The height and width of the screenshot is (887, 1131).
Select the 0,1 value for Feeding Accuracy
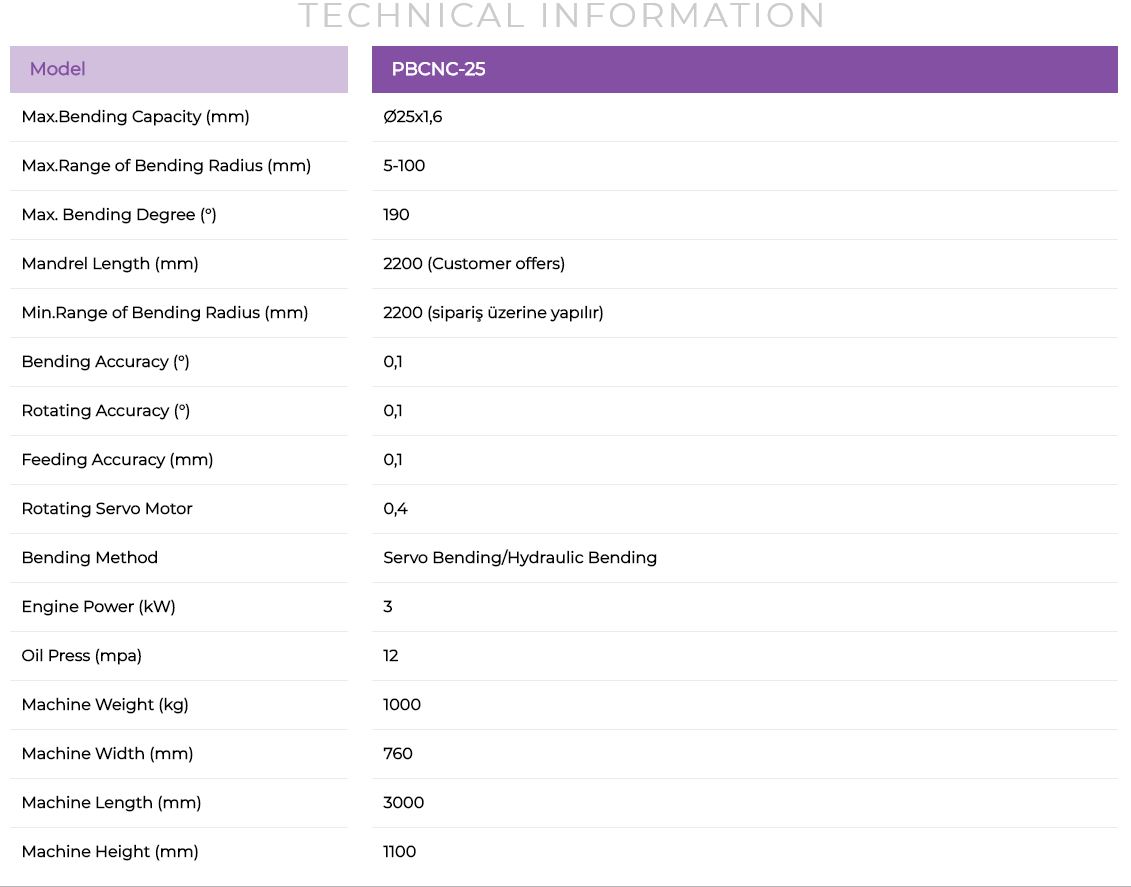393,460
